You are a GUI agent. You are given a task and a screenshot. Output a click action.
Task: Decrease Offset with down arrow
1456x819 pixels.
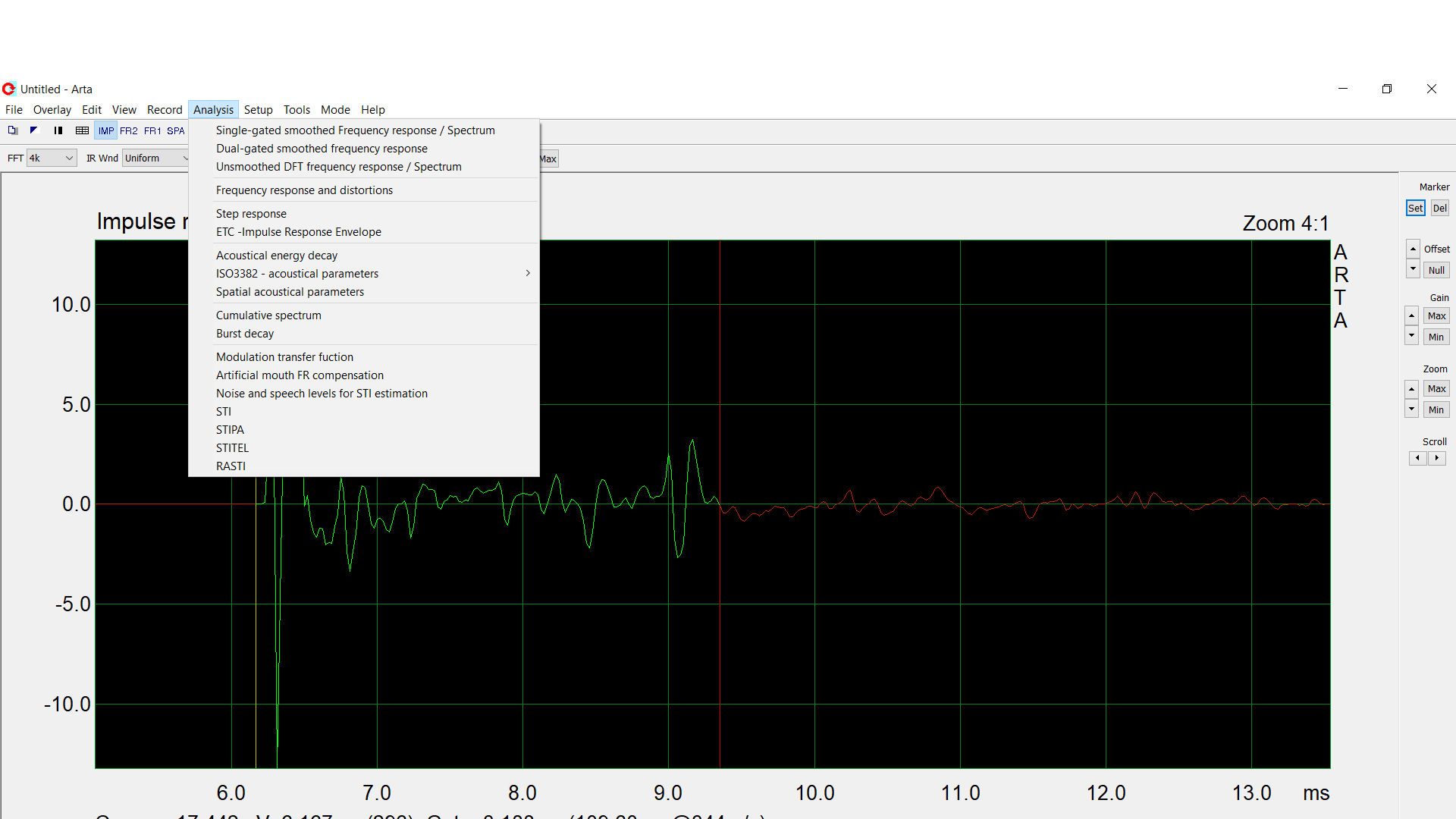(1413, 268)
